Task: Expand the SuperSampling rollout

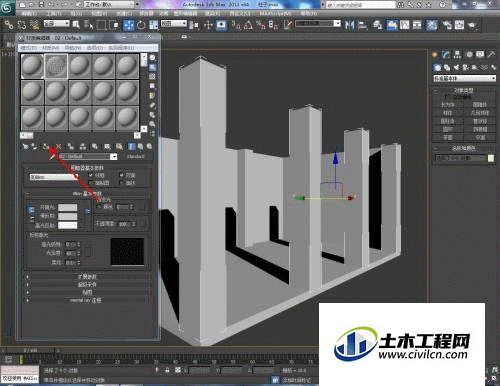Action: click(87, 284)
